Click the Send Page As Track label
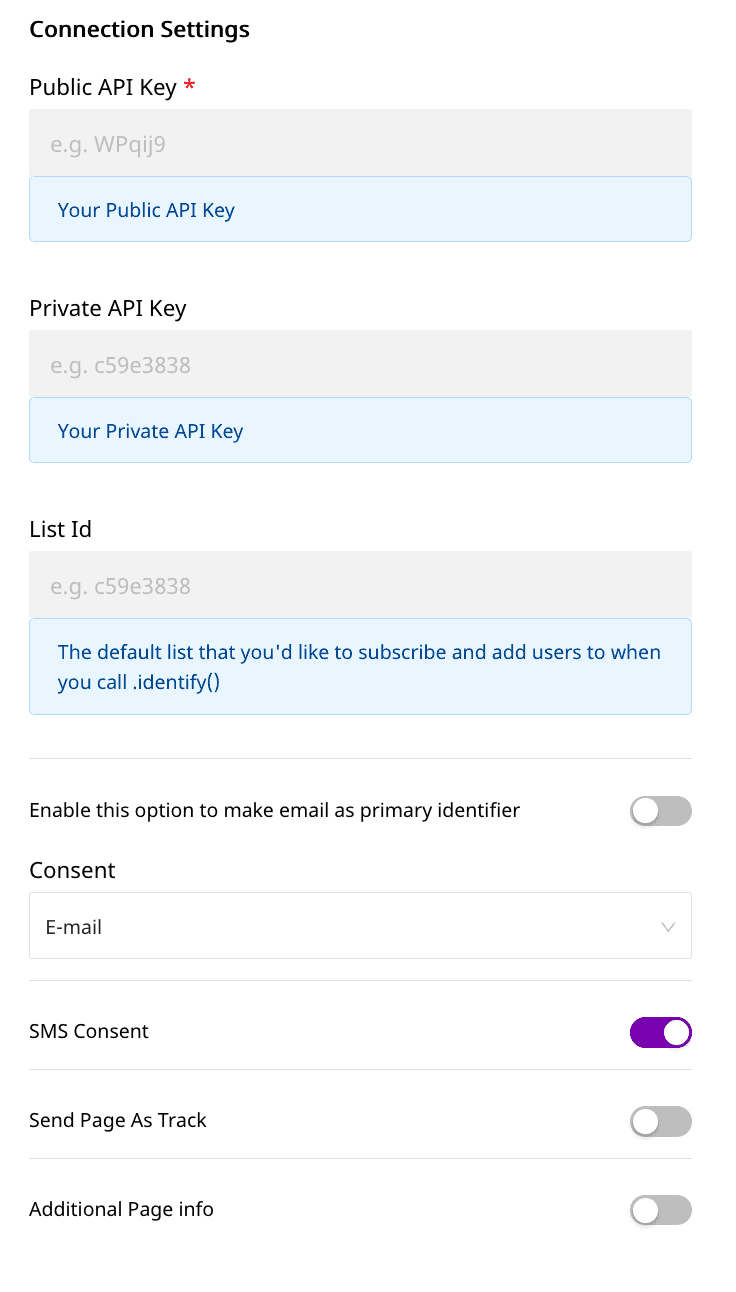736x1292 pixels. tap(118, 1120)
